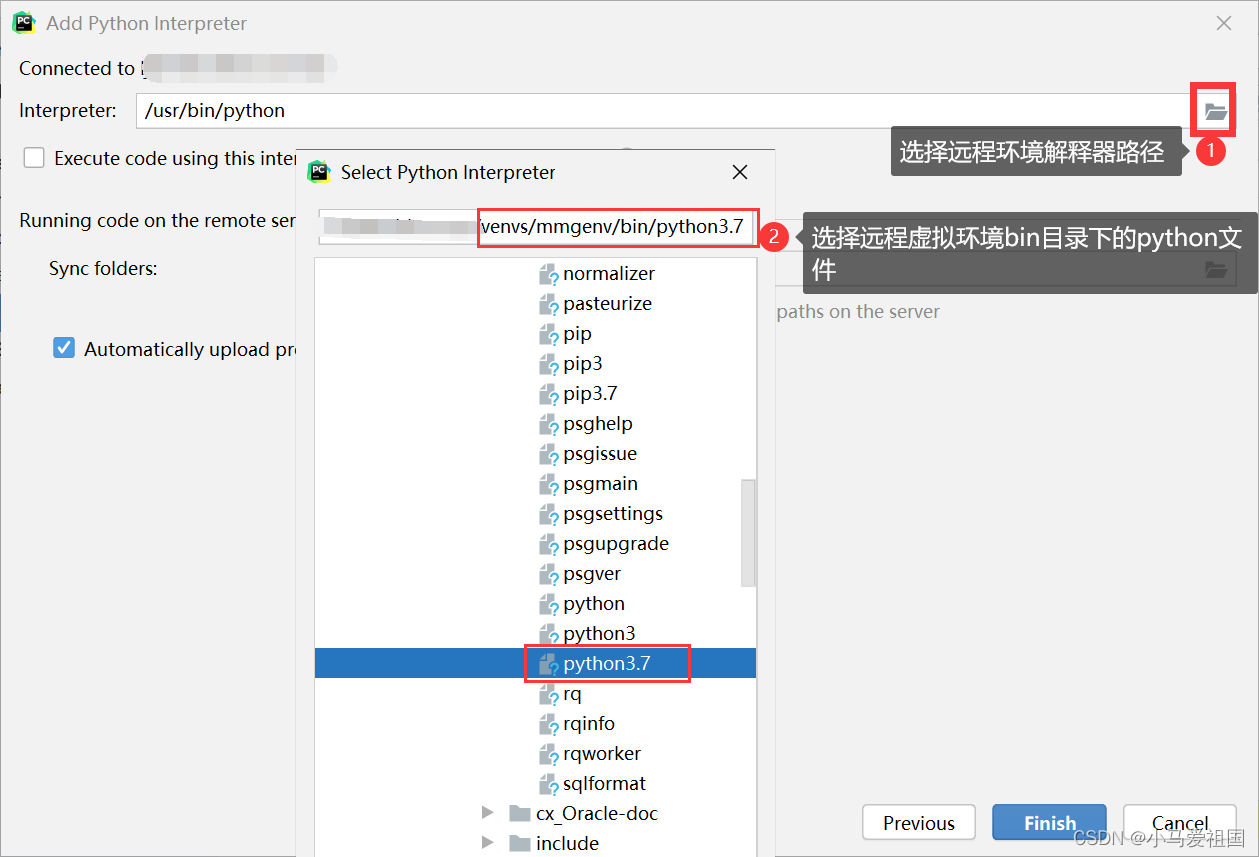Select the python entry
The image size is (1259, 857).
(594, 604)
